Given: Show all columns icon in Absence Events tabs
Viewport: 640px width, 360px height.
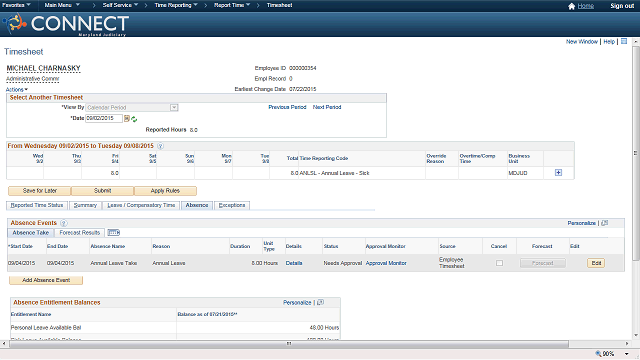Looking at the screenshot, I should [x=113, y=233].
